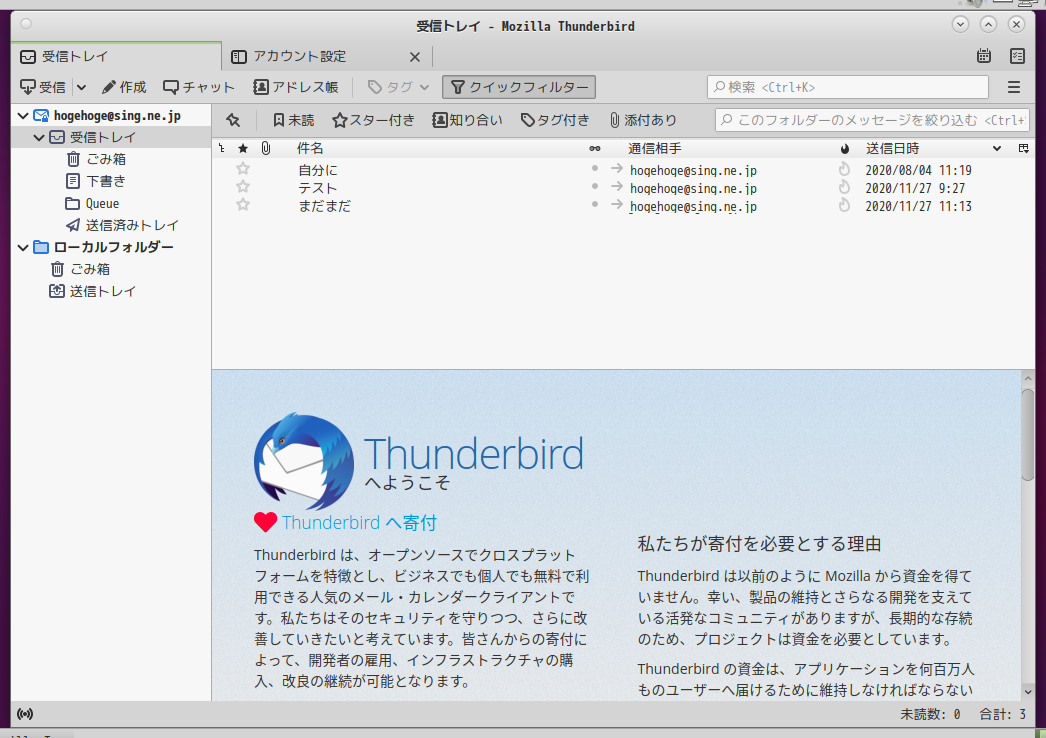Toggle read status dot of まだまだ message
The width and height of the screenshot is (1046, 738).
point(594,205)
